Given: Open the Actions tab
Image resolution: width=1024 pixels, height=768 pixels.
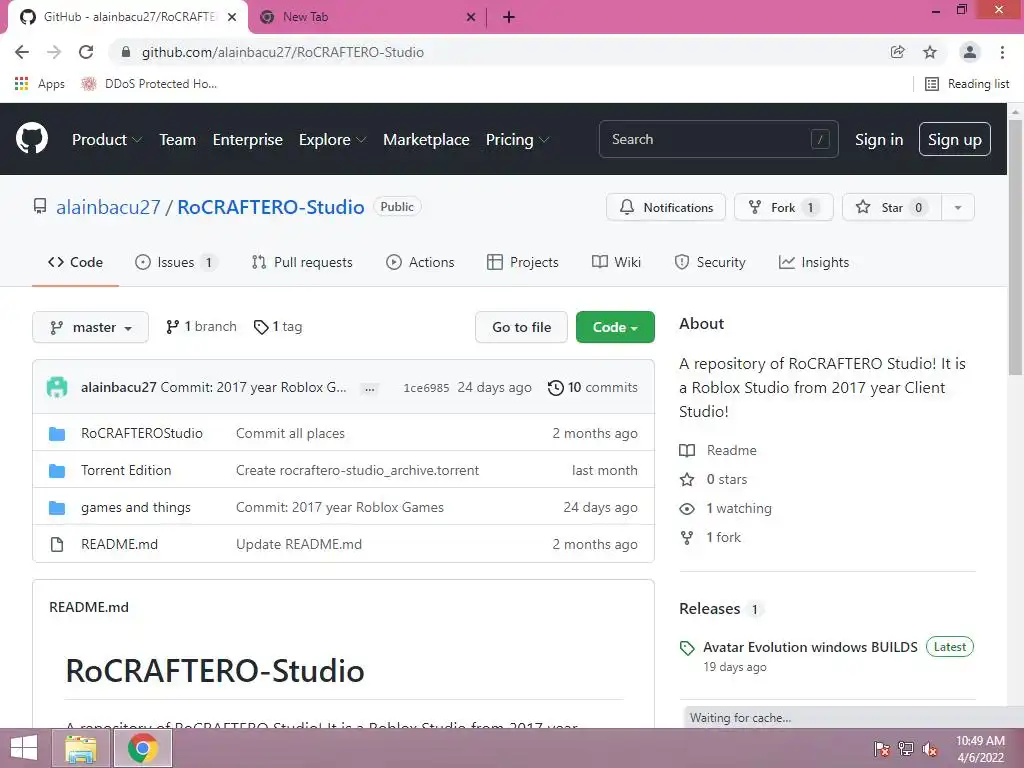Looking at the screenshot, I should tap(420, 263).
